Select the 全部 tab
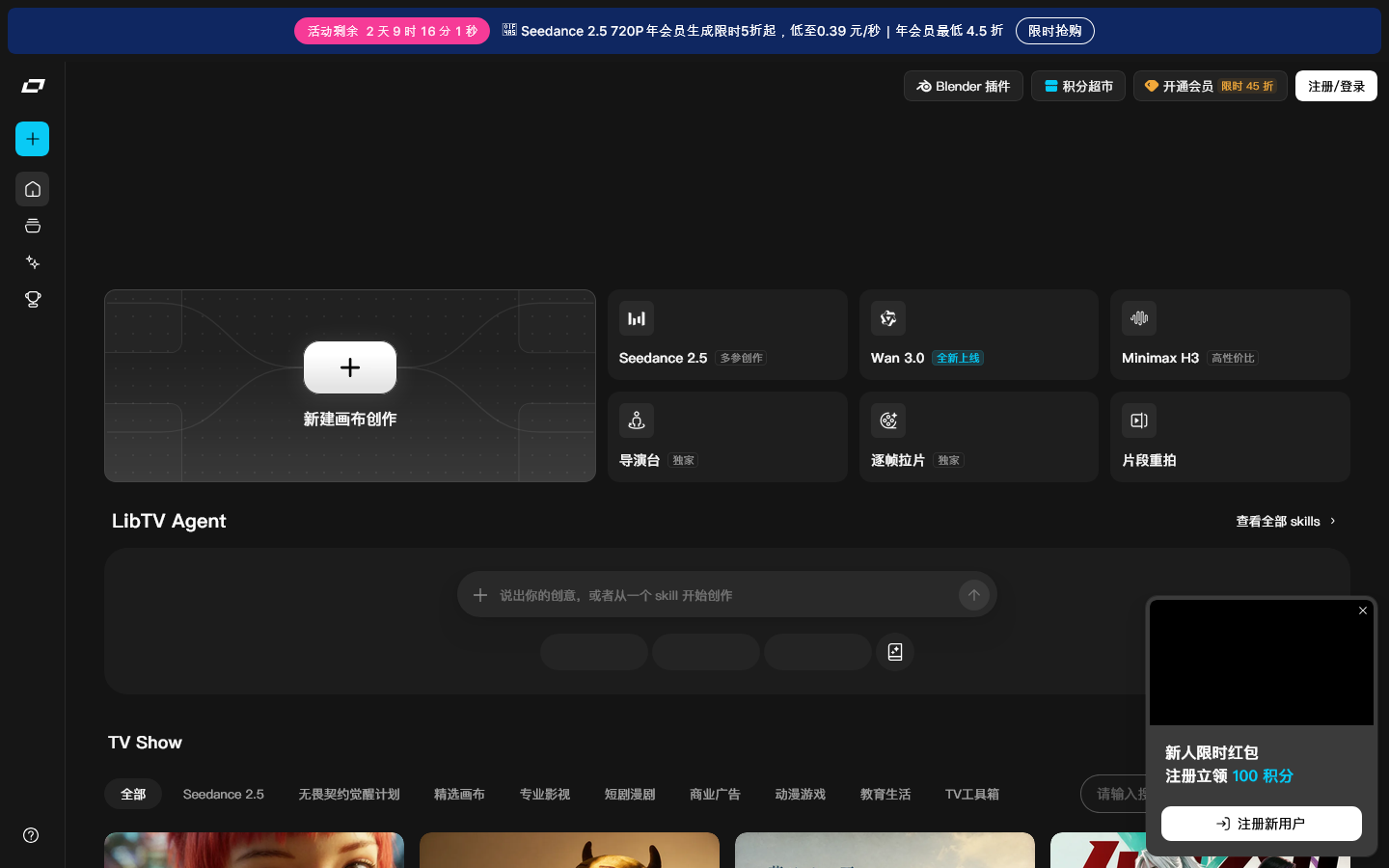The width and height of the screenshot is (1389, 868). pyautogui.click(x=133, y=794)
